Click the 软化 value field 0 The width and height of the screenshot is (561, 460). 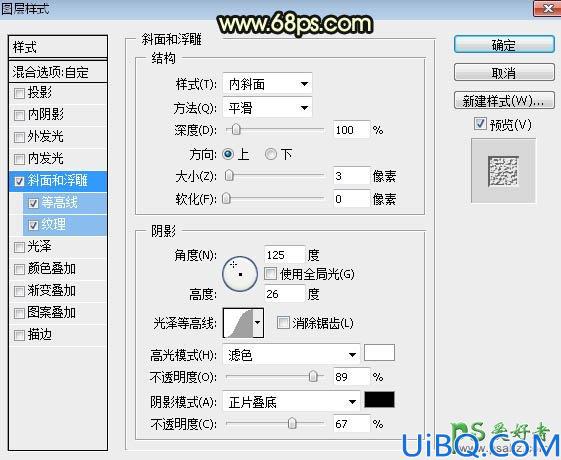click(351, 199)
